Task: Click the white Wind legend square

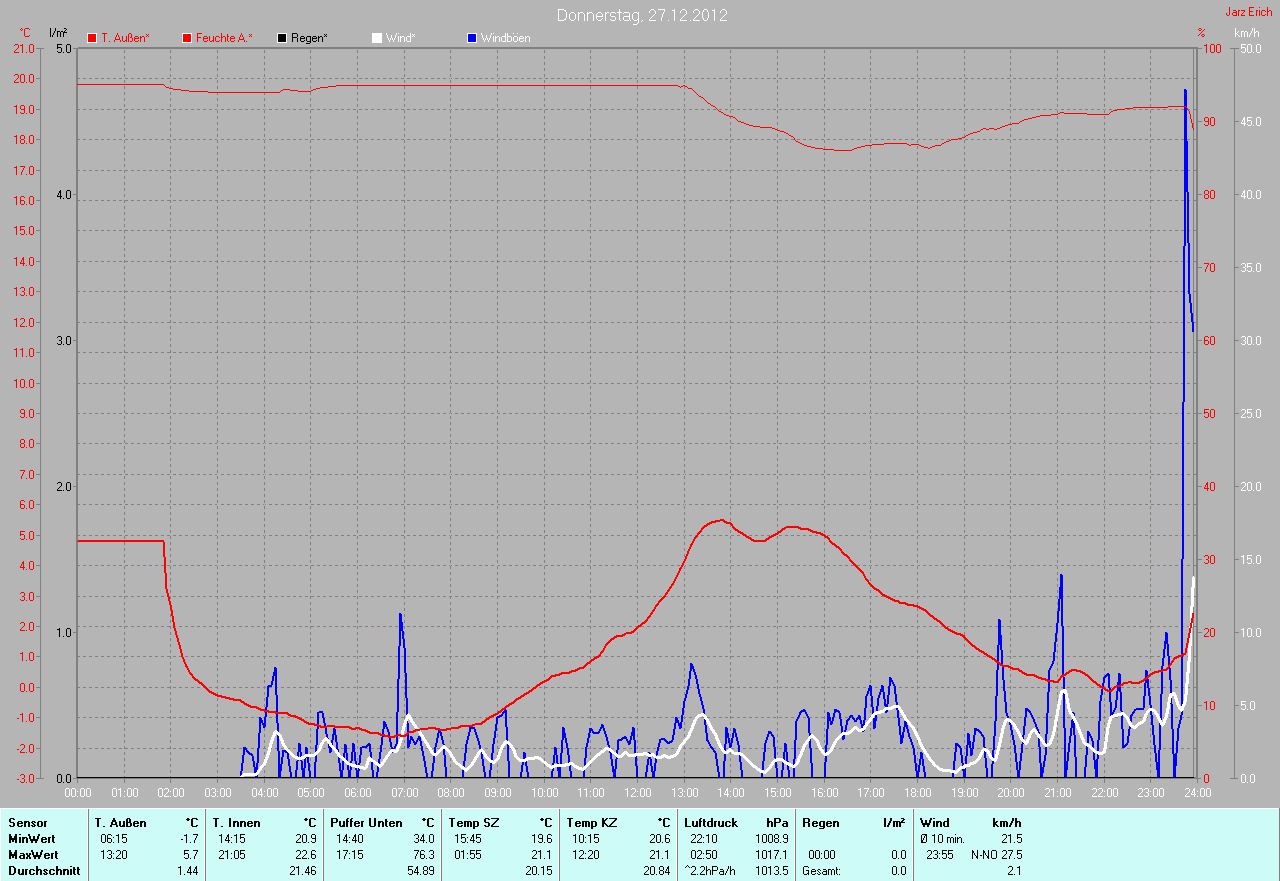Action: click(x=377, y=38)
